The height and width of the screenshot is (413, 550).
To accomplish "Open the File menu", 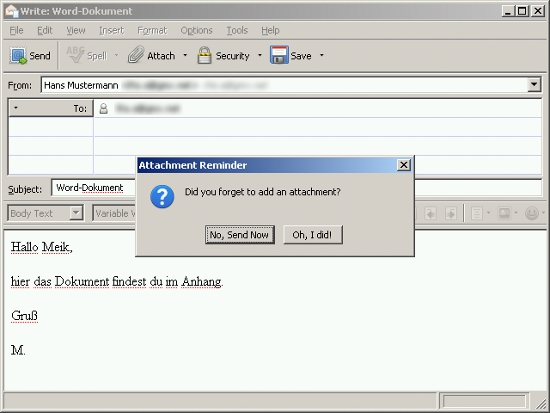I will (16, 31).
